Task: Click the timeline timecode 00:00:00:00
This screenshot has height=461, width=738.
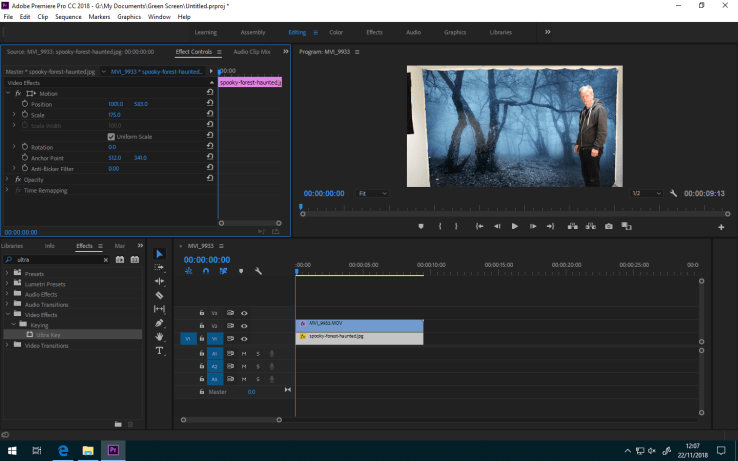Action: click(207, 260)
